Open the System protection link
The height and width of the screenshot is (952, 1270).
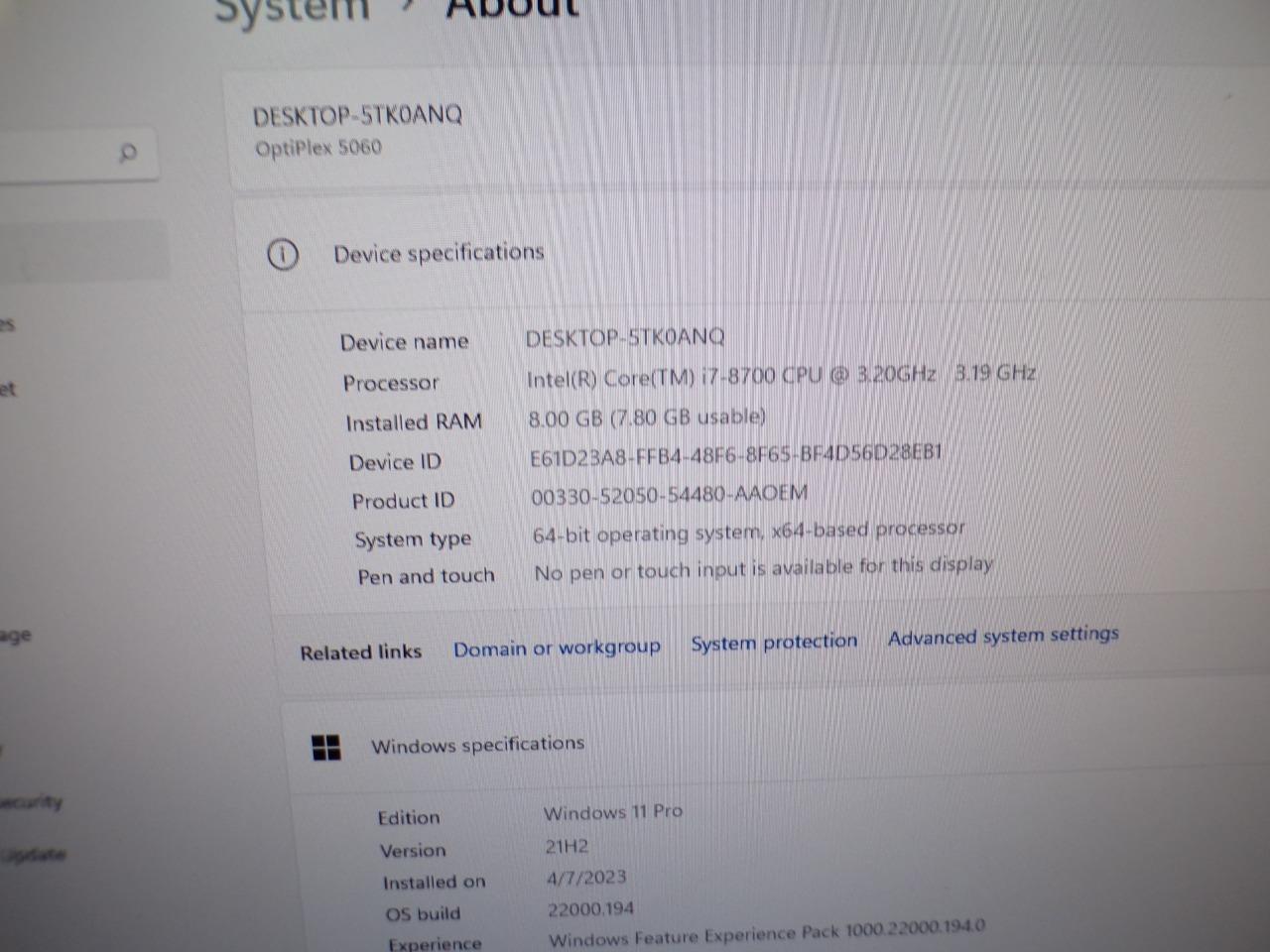point(774,643)
